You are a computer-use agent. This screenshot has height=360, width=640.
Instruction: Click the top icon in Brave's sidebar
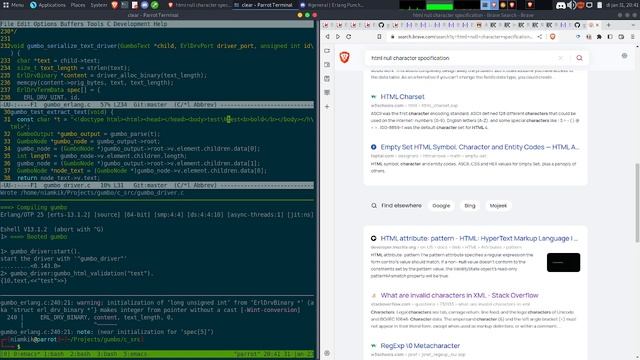327,51
